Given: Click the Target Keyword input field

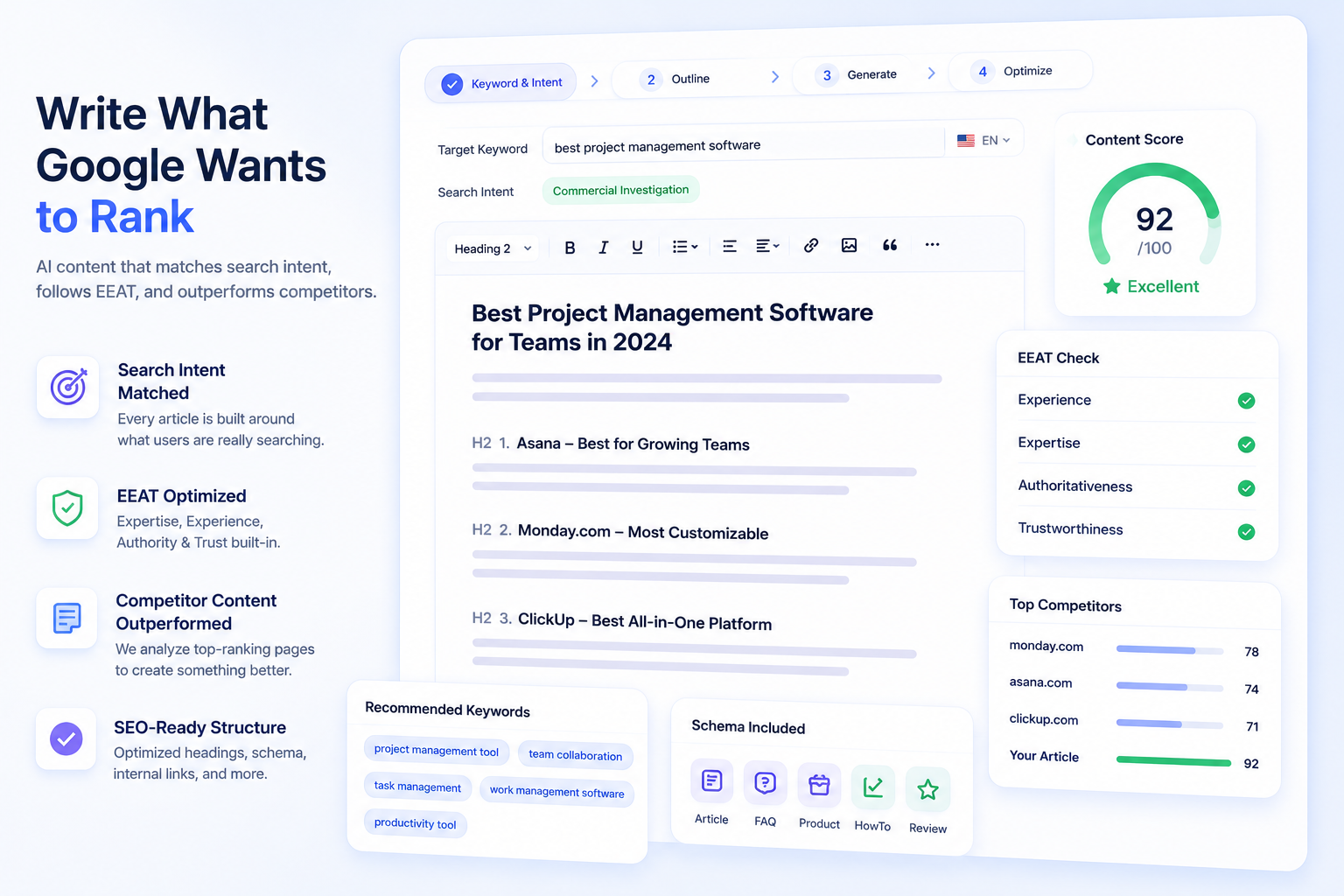Looking at the screenshot, I should tap(744, 144).
